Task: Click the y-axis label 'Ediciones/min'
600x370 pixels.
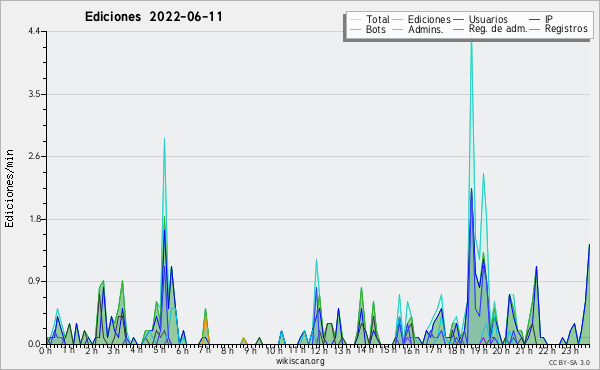Action: (9, 188)
